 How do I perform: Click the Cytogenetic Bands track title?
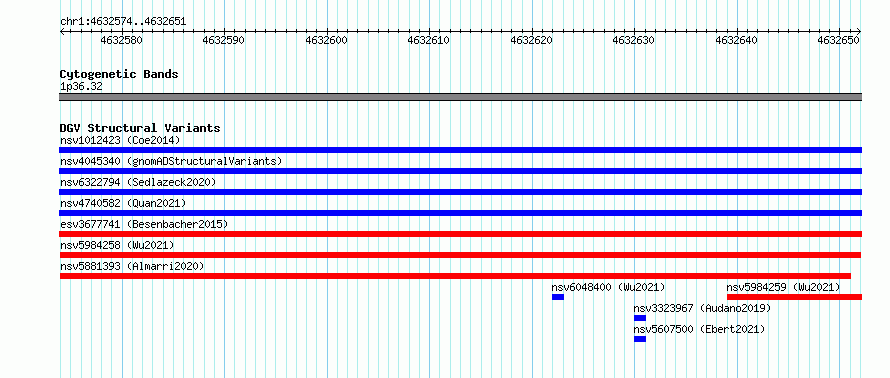(x=119, y=74)
